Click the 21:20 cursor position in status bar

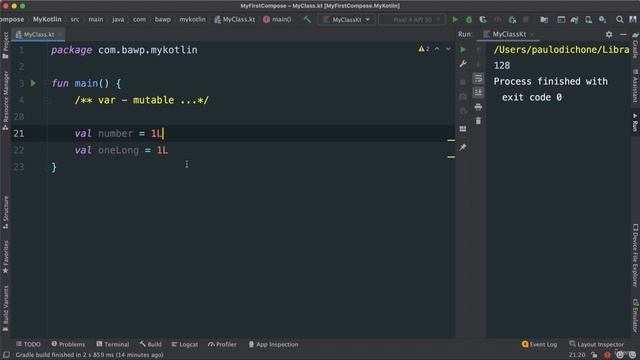point(577,355)
